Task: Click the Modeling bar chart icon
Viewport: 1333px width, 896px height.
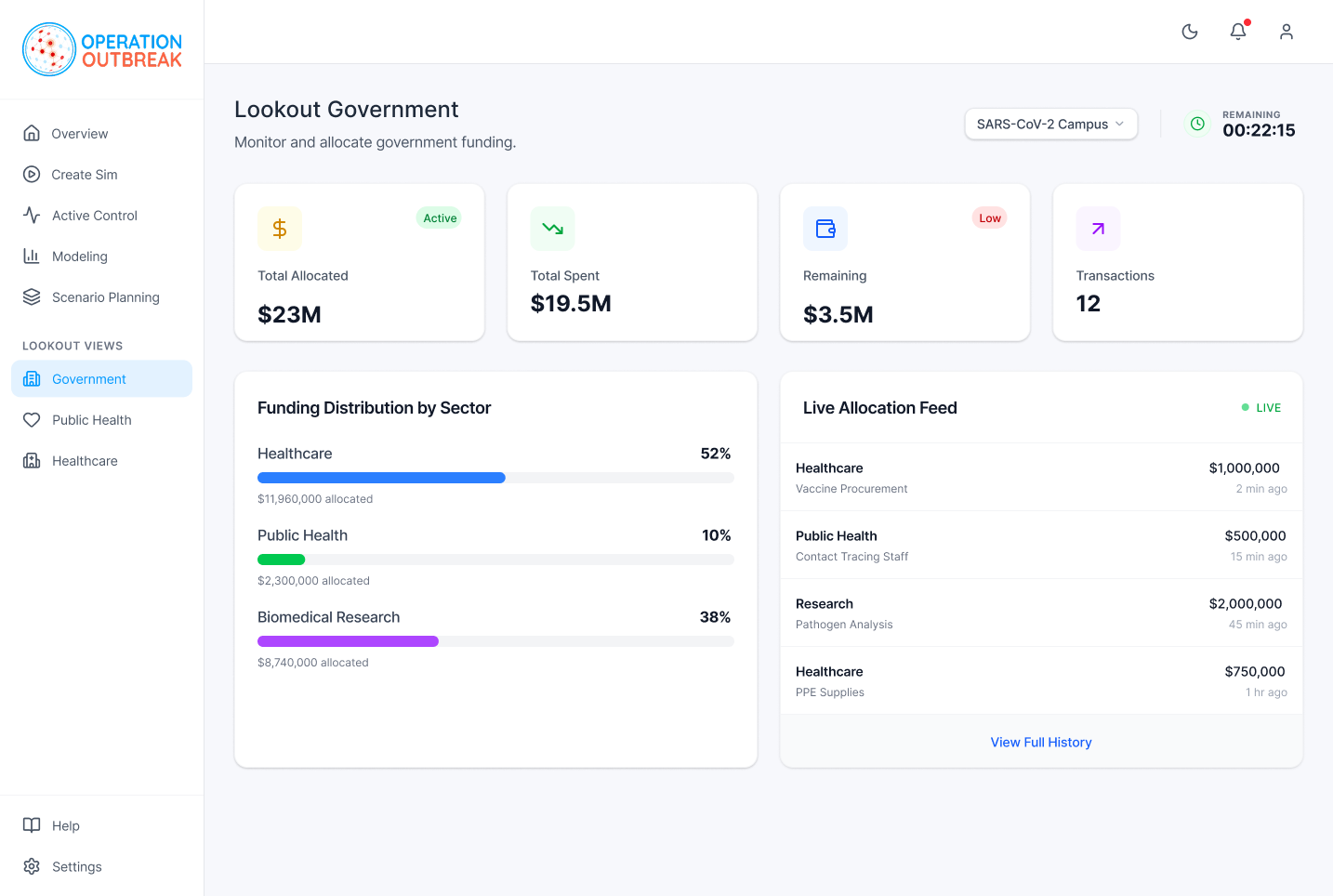Action: coord(31,256)
